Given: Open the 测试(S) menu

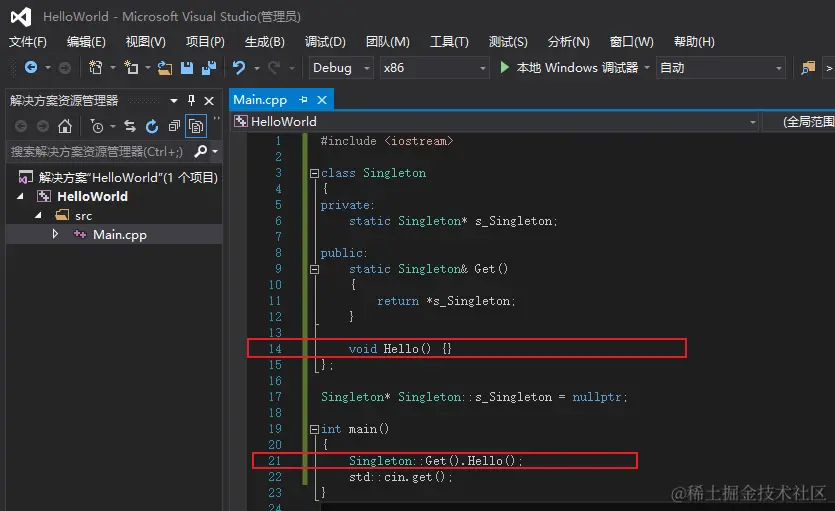Looking at the screenshot, I should point(508,42).
